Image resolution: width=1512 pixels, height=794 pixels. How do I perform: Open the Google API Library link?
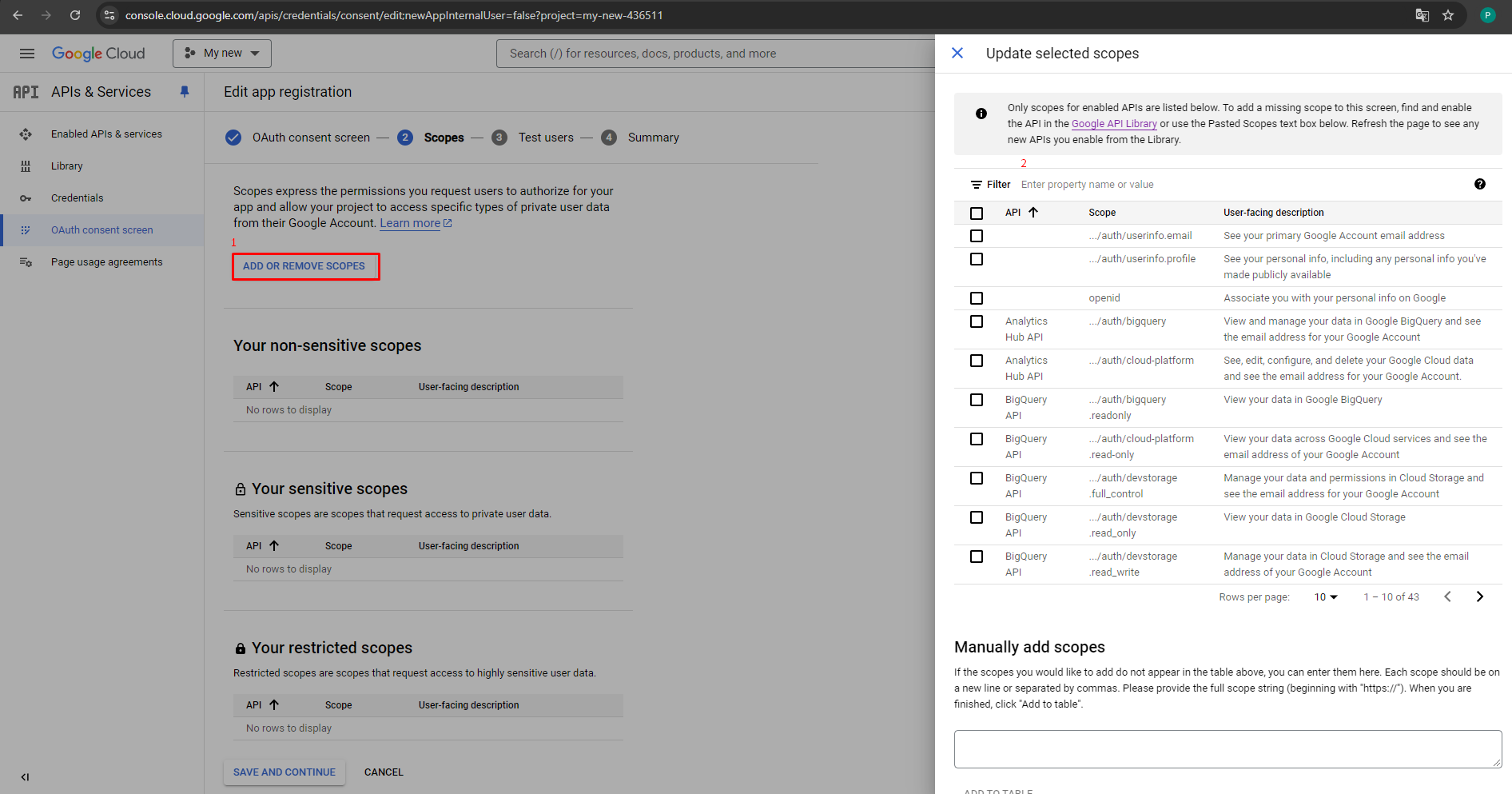[x=1114, y=124]
